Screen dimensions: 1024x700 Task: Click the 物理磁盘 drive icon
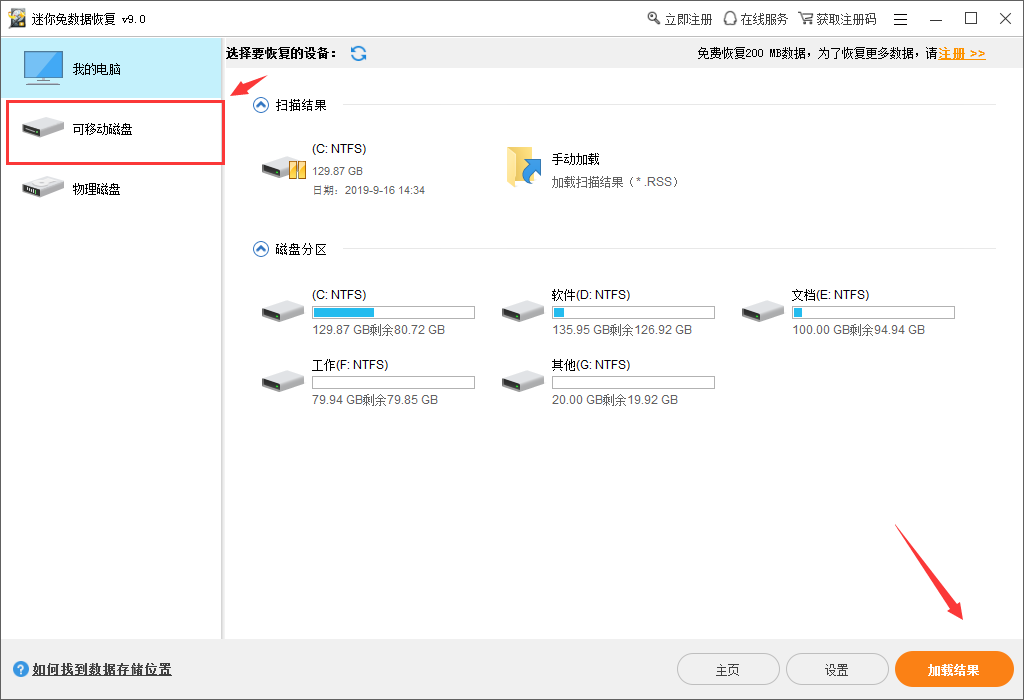point(42,187)
